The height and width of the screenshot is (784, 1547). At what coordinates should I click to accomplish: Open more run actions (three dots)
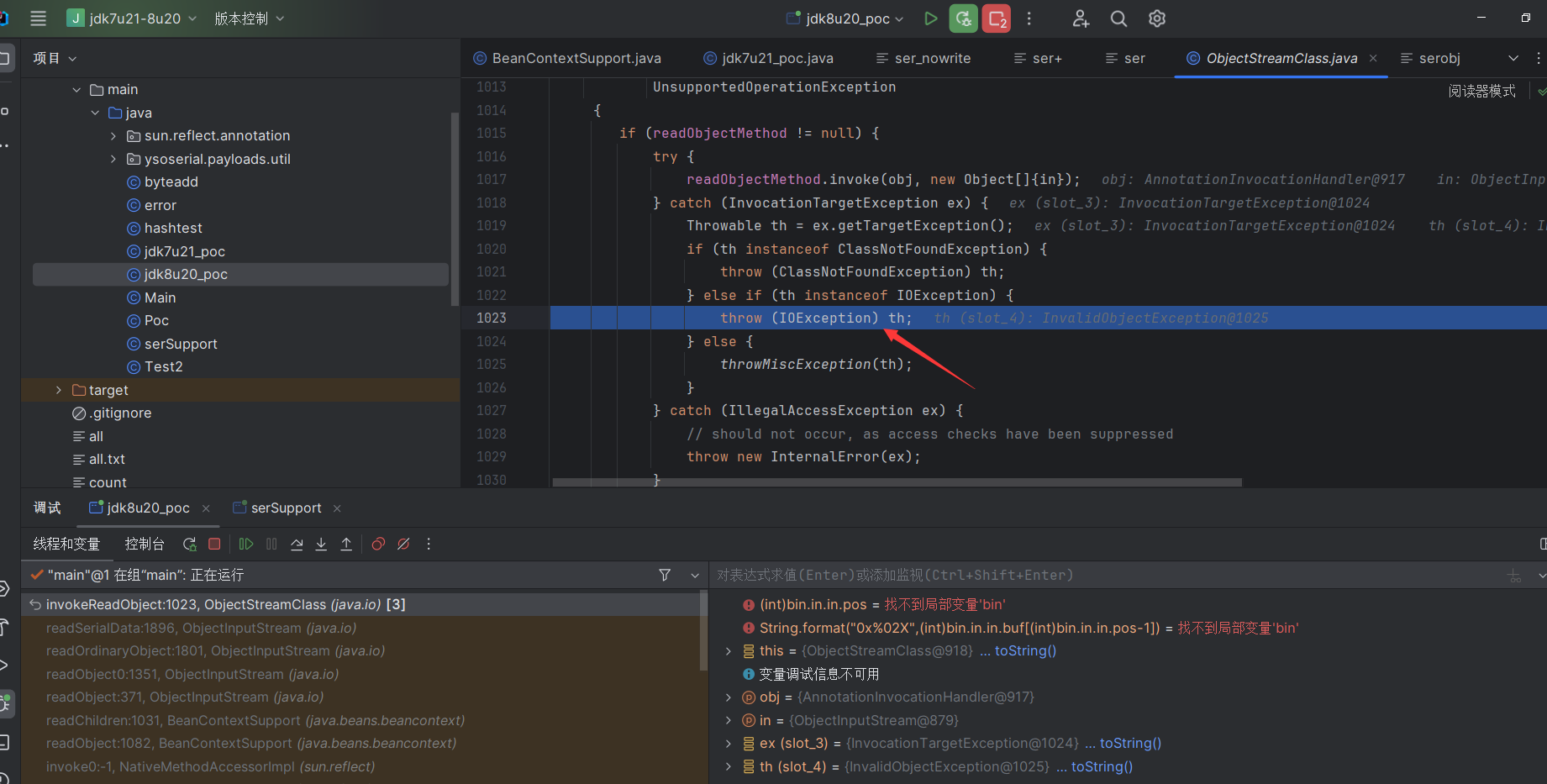pyautogui.click(x=1029, y=18)
